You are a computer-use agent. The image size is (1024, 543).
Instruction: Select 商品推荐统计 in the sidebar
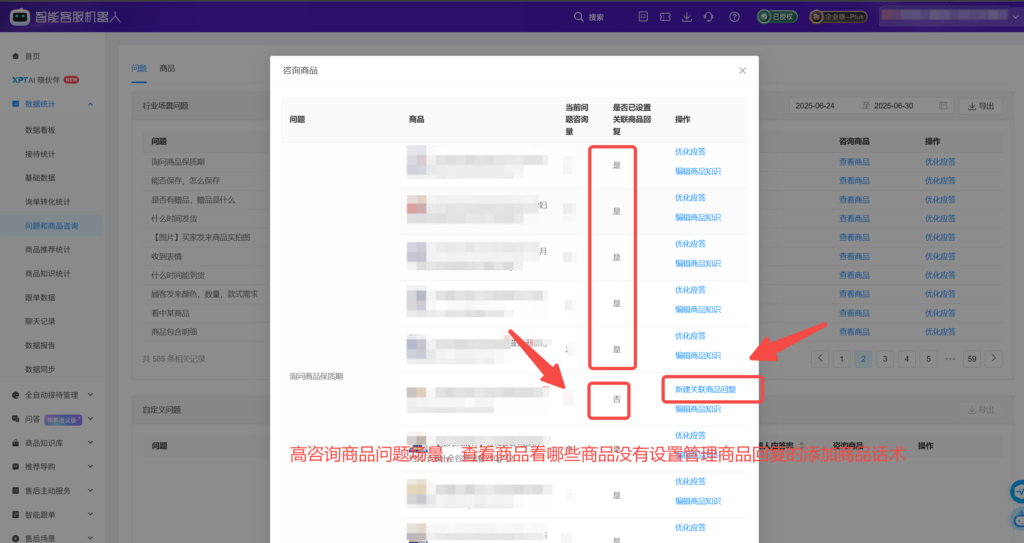(x=47, y=249)
